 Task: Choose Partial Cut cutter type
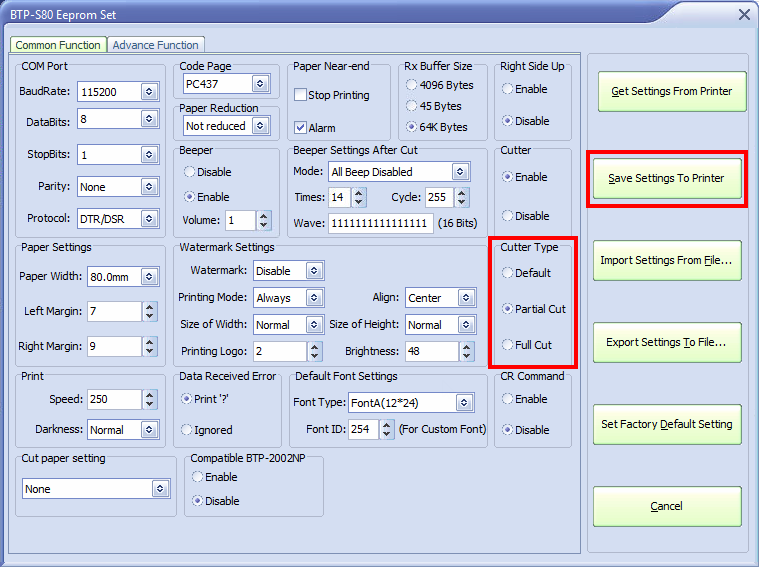pos(507,308)
